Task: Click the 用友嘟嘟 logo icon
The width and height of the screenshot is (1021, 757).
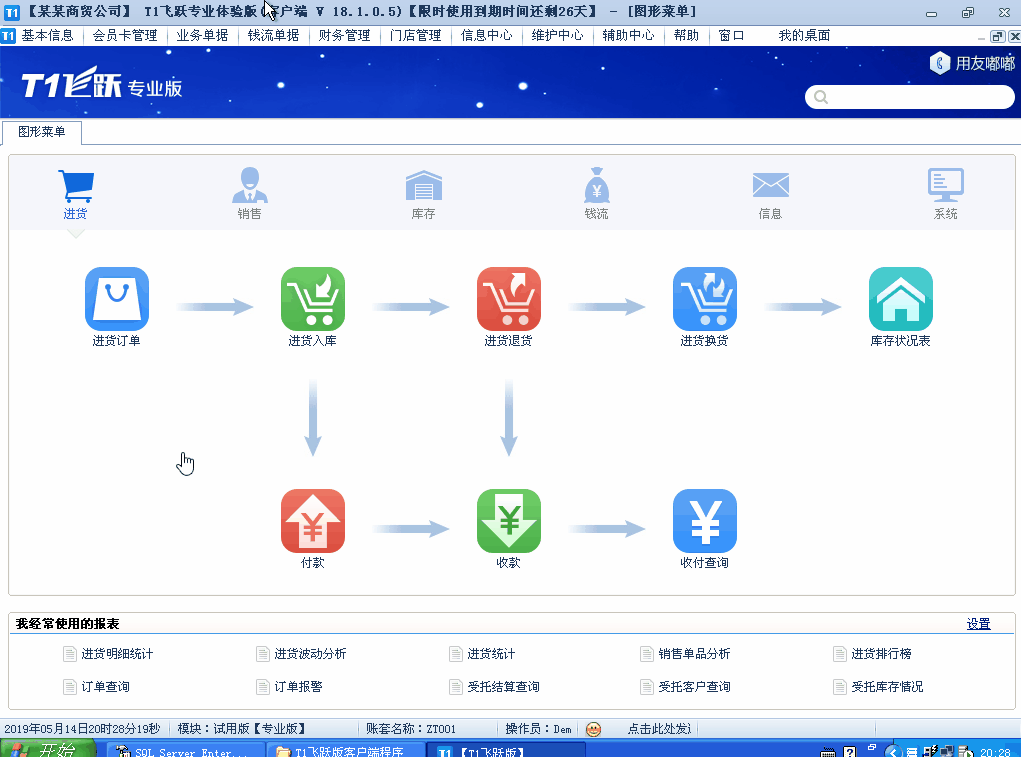Action: pos(940,63)
